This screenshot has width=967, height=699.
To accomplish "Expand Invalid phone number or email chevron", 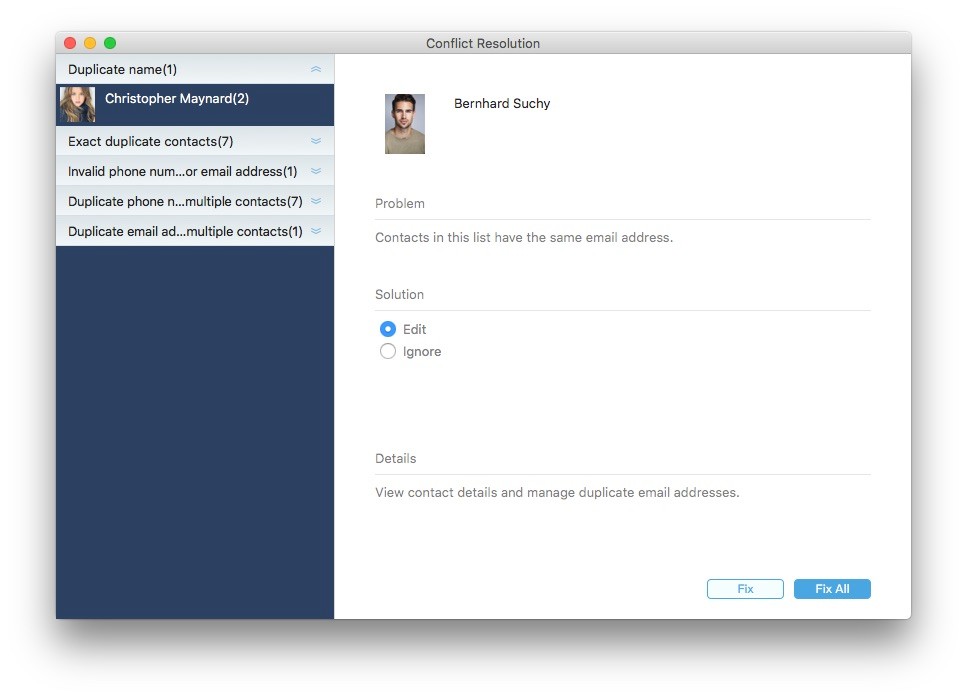I will [316, 171].
